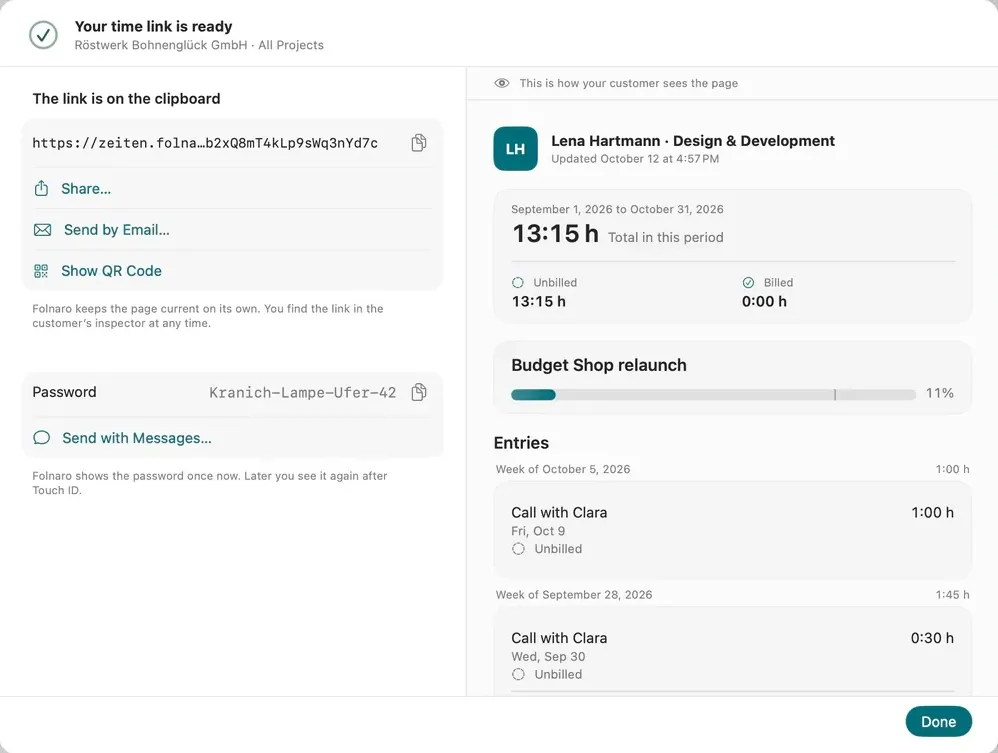This screenshot has height=753, width=998.
Task: Click the envelope icon for Send by Email
Action: coord(43,230)
